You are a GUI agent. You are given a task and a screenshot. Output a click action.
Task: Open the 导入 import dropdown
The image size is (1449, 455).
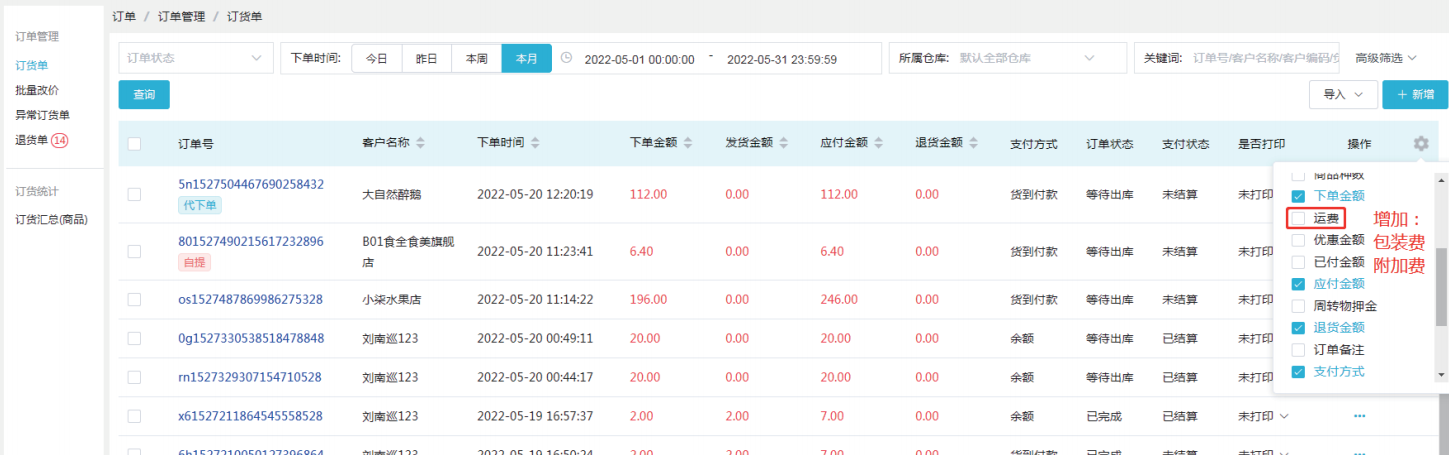point(1343,94)
